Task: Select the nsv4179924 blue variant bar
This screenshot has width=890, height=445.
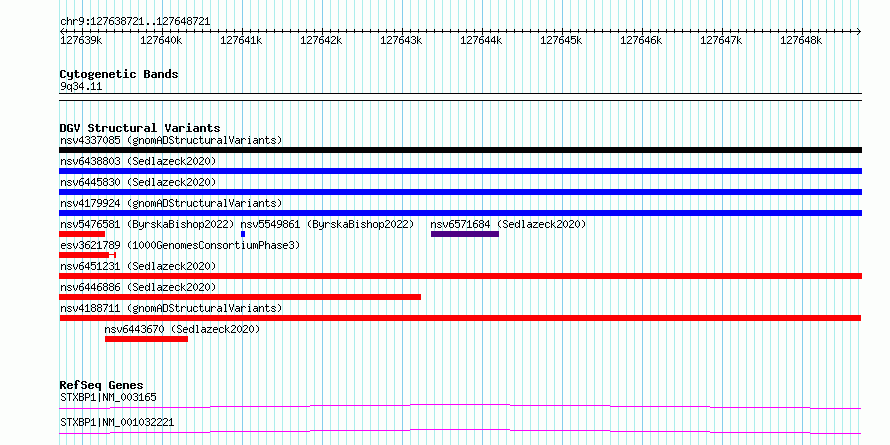Action: (460, 213)
